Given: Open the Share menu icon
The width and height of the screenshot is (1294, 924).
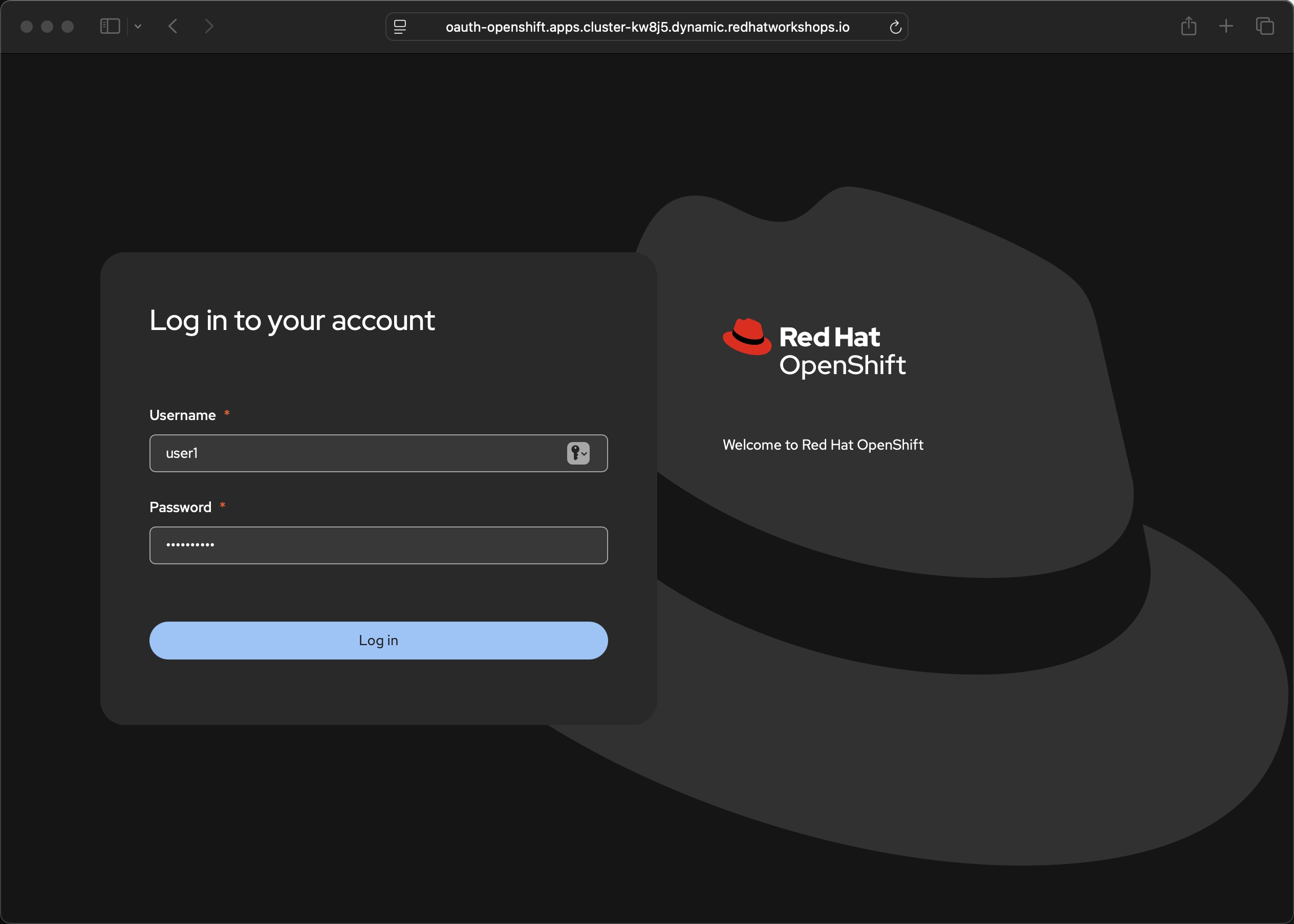Looking at the screenshot, I should [x=1188, y=26].
